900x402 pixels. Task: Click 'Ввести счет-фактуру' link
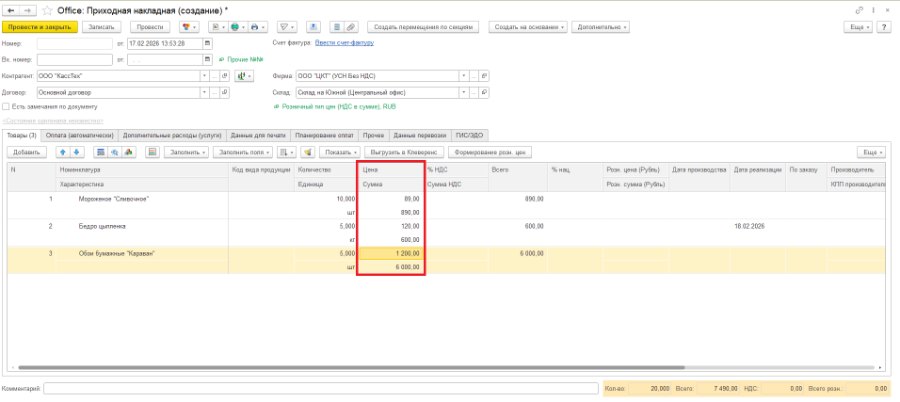tap(344, 43)
